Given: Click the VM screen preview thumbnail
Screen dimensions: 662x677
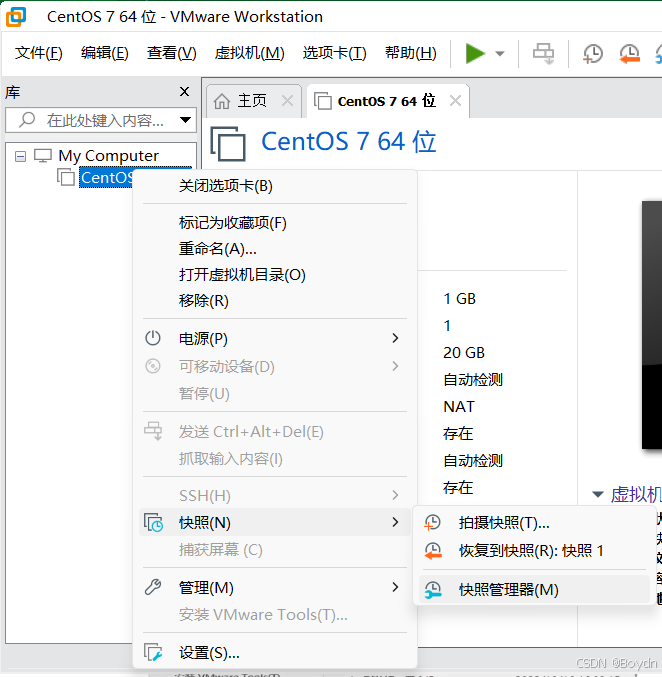Looking at the screenshot, I should [x=652, y=325].
